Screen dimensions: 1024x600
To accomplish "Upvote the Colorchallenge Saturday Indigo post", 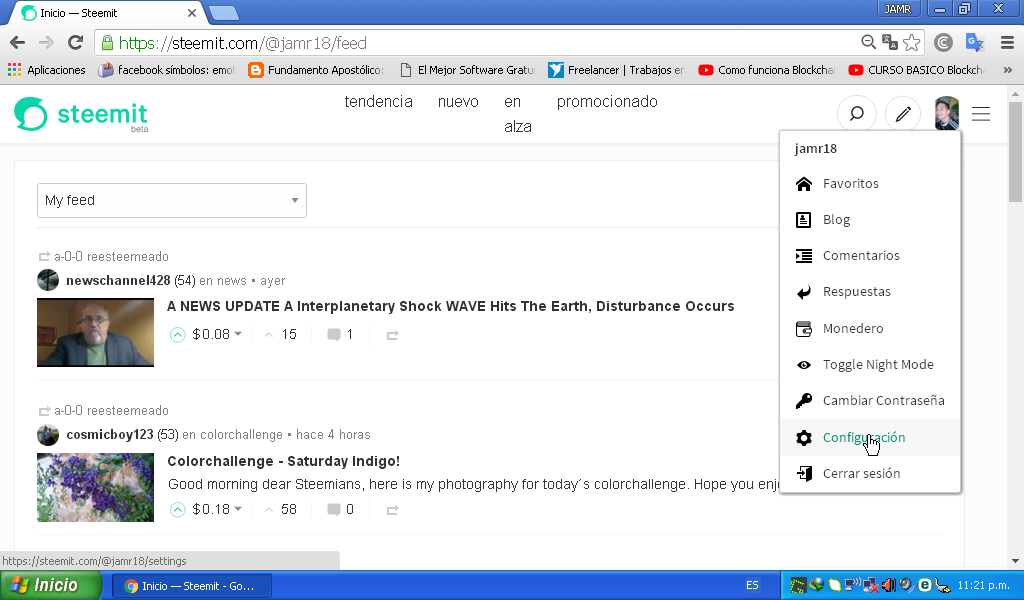I will tap(178, 510).
